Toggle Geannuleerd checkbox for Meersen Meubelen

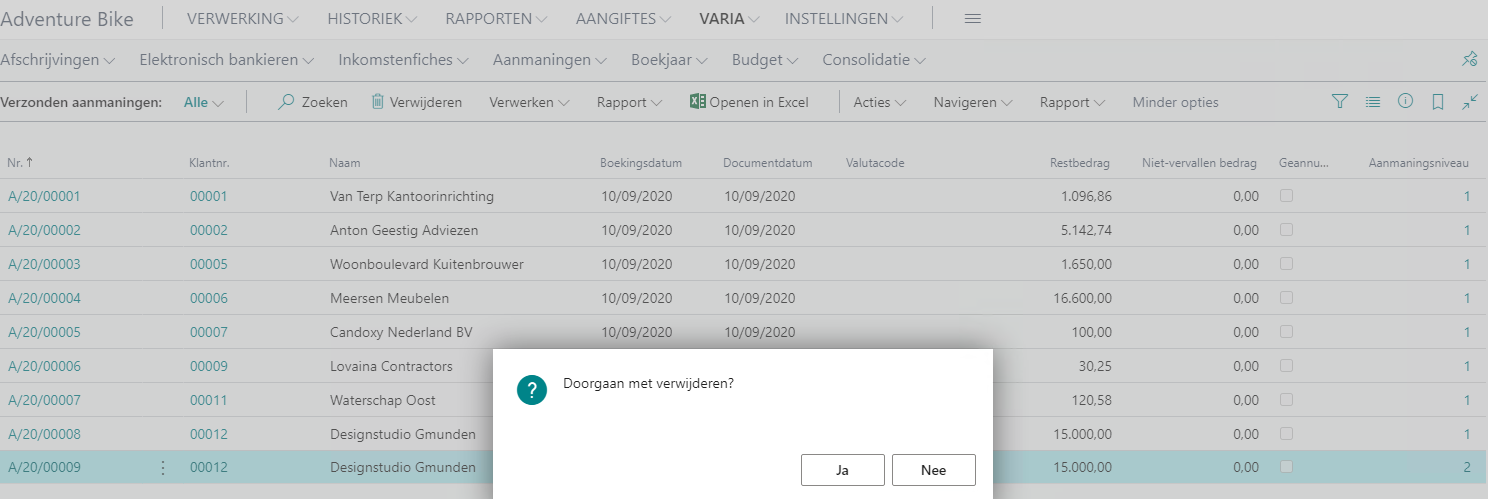tap(1286, 298)
